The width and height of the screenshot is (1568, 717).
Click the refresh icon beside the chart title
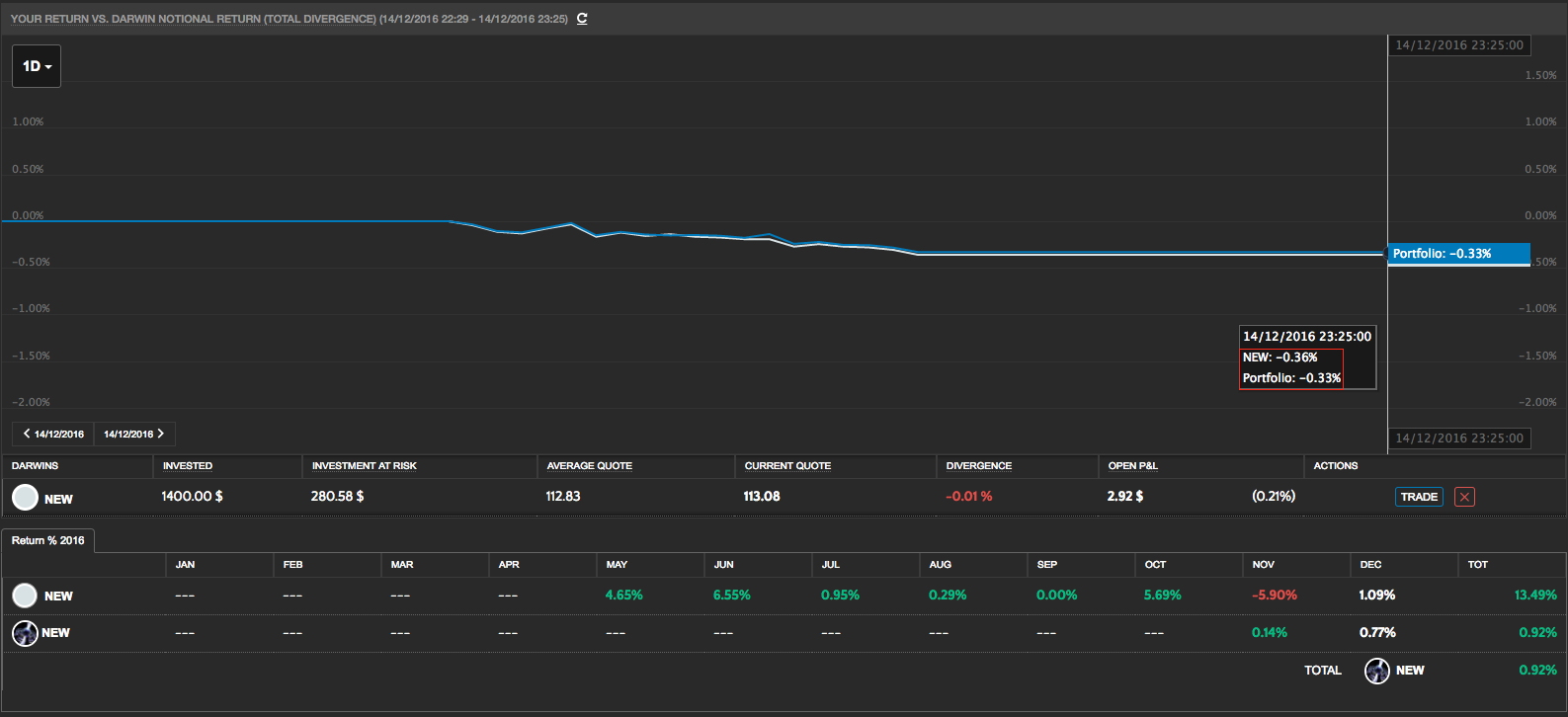point(582,19)
